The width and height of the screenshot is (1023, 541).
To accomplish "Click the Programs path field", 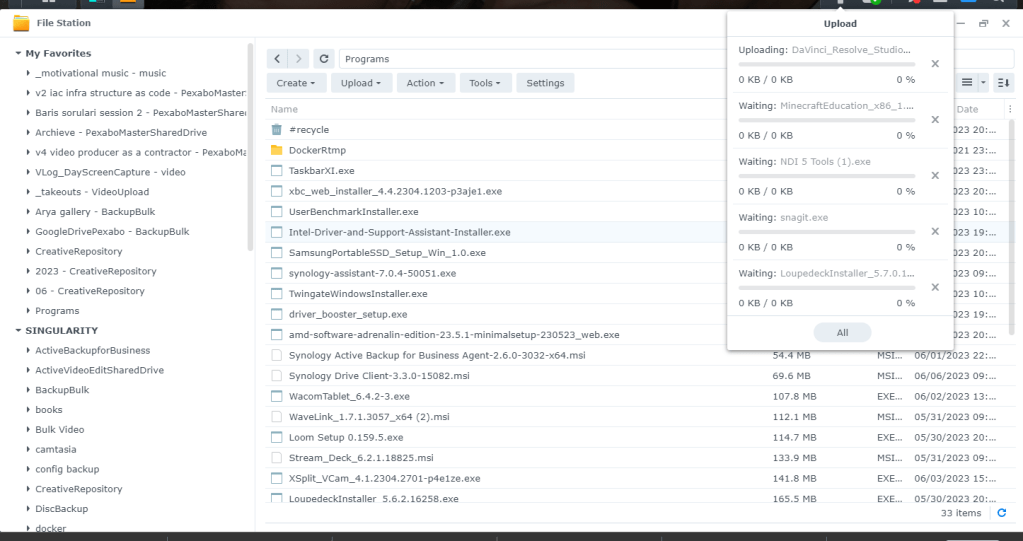I will pyautogui.click(x=532, y=59).
